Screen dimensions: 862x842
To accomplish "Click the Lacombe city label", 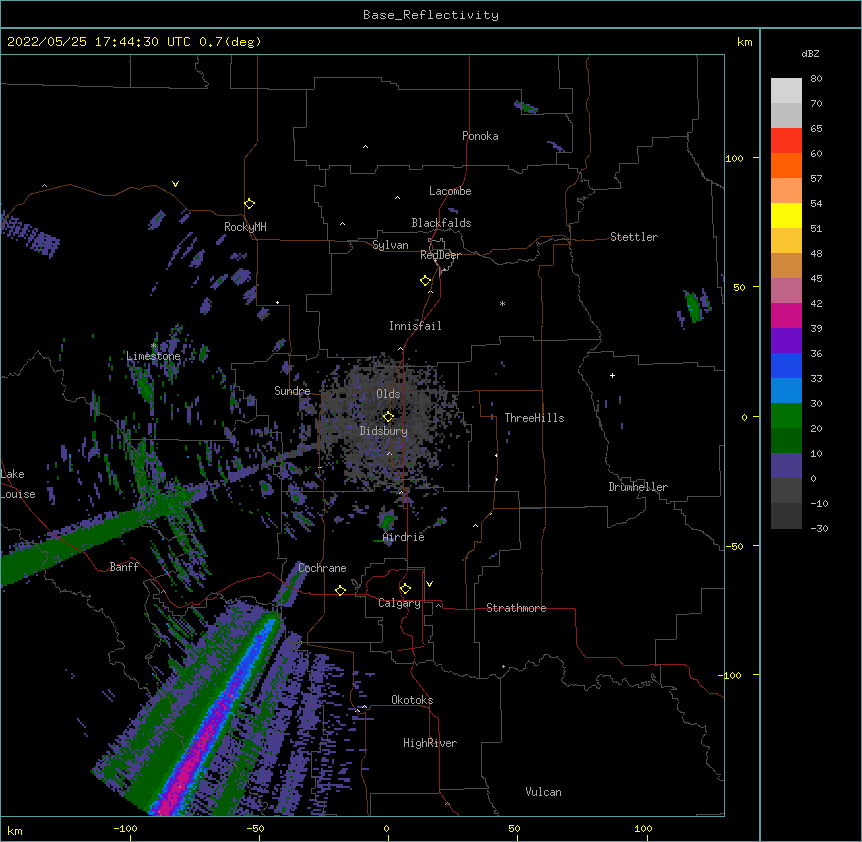I will tap(450, 191).
